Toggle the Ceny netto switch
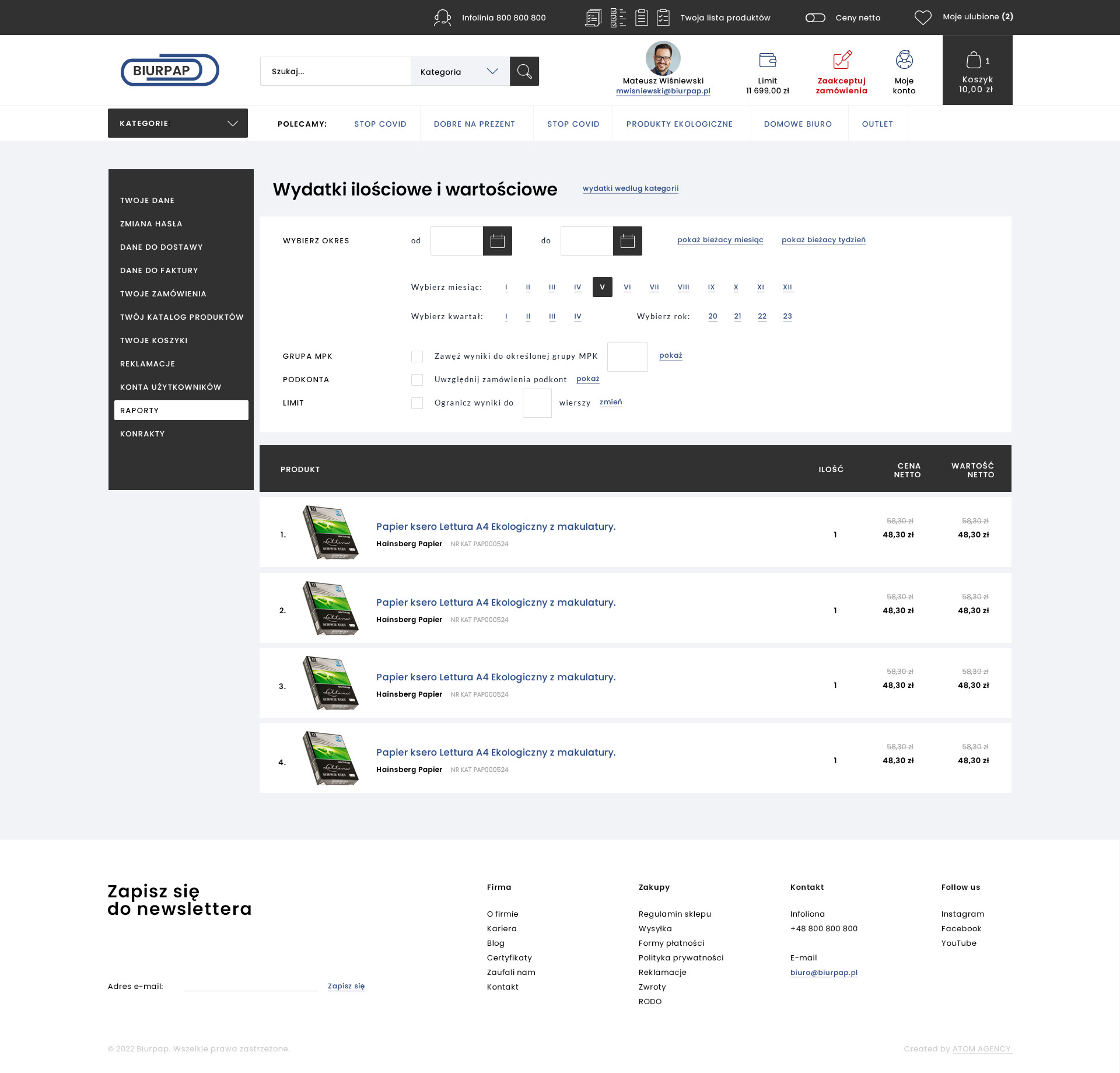1120x1073 pixels. 815,18
